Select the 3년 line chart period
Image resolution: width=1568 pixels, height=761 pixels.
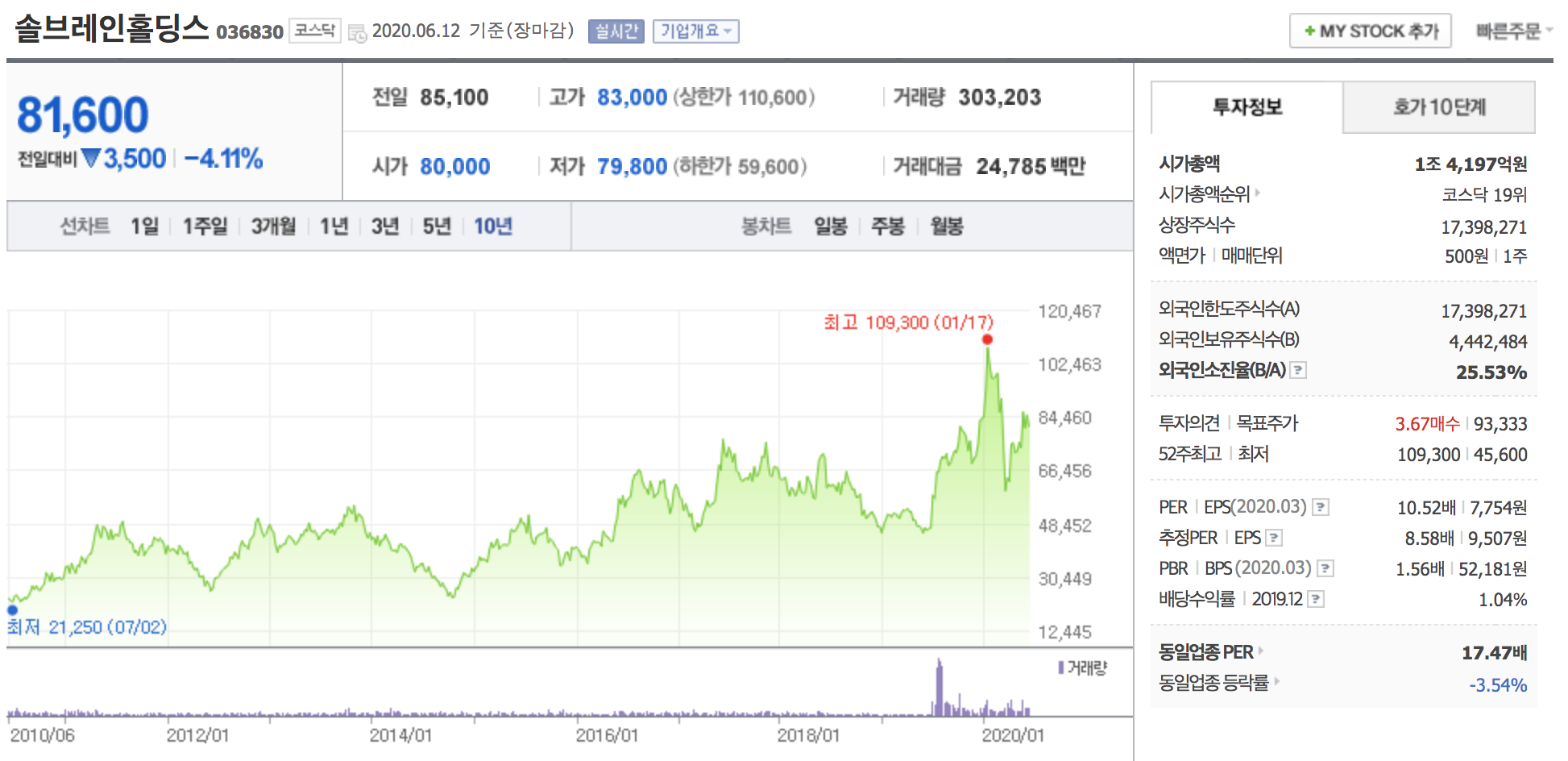tap(385, 226)
